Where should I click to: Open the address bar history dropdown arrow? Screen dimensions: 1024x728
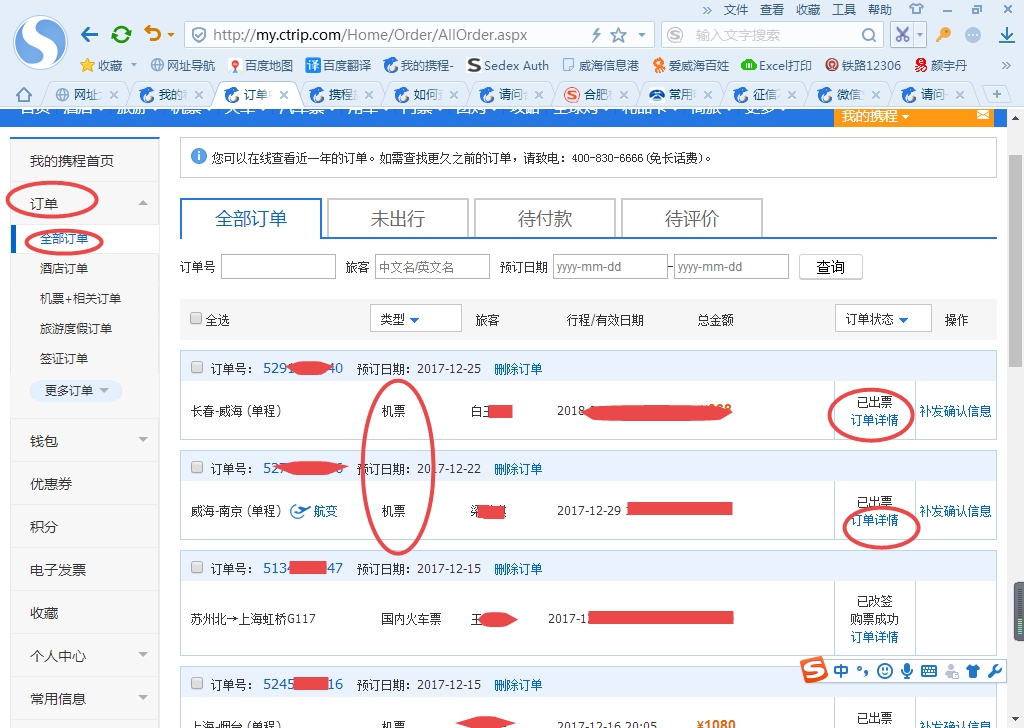tap(641, 35)
